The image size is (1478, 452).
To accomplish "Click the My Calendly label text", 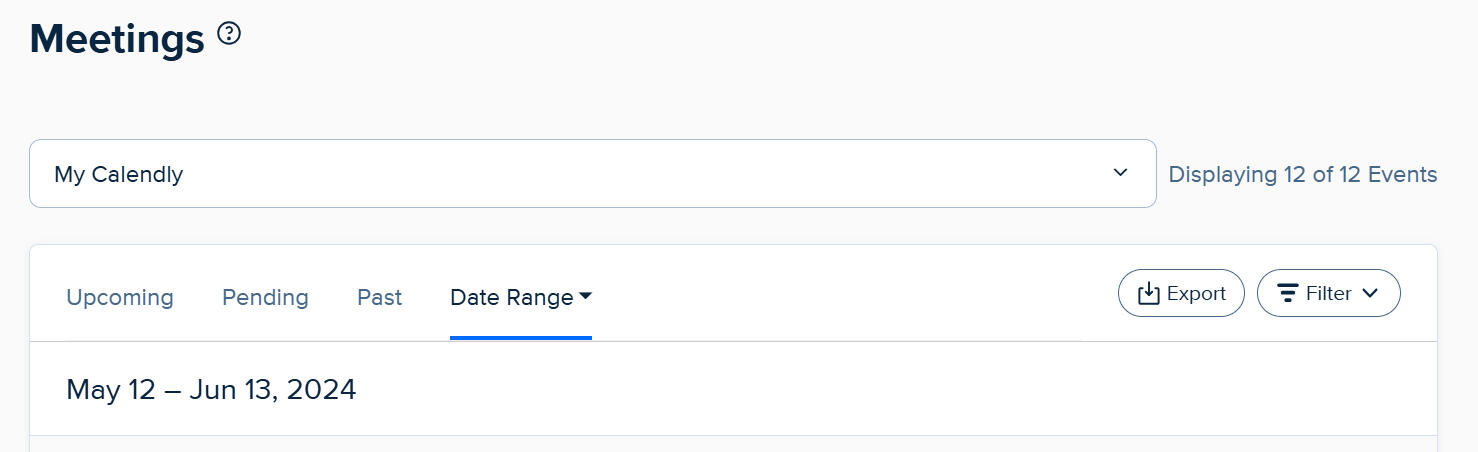I will 118,174.
